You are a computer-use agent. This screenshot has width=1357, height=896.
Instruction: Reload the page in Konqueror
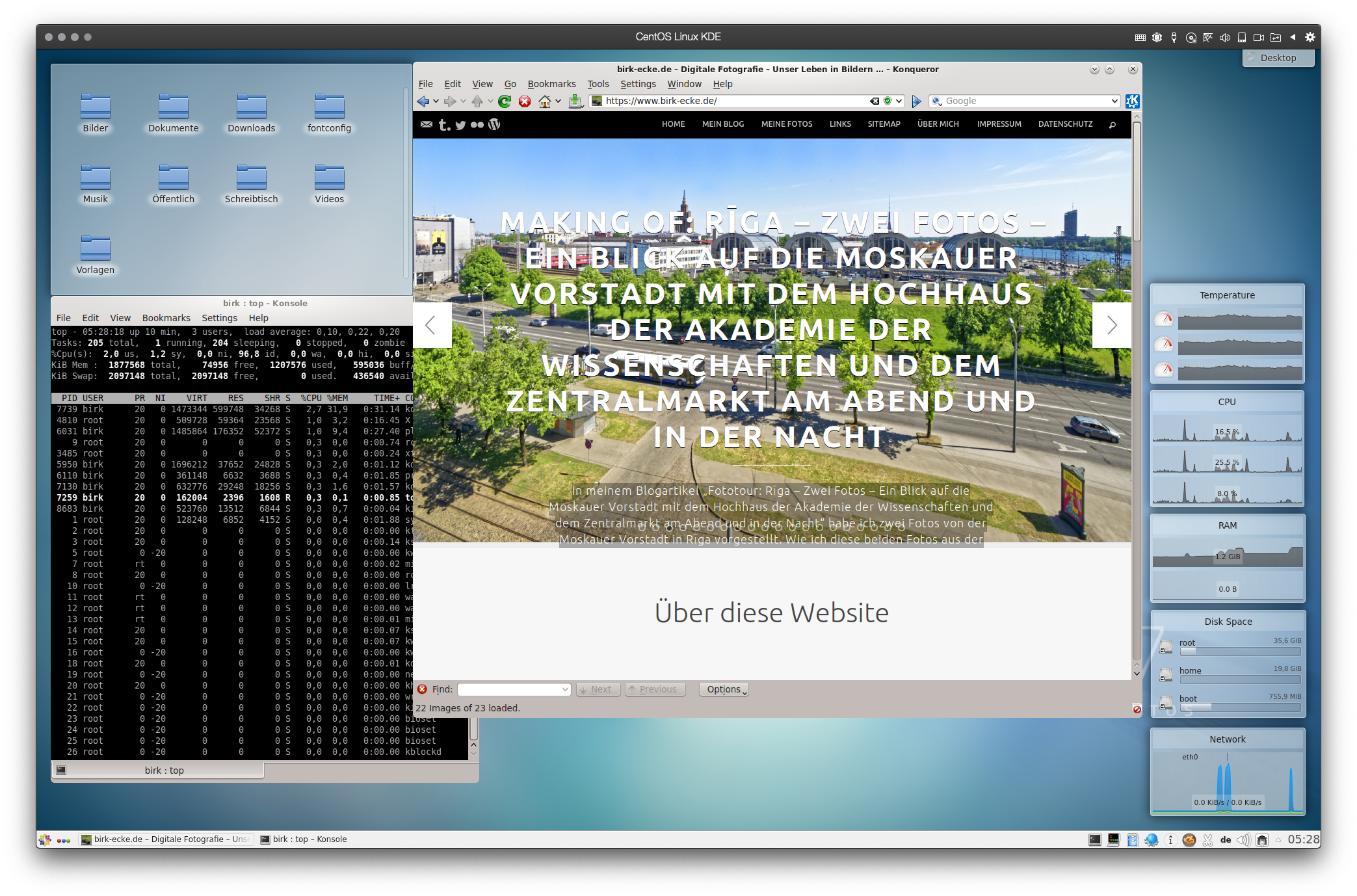click(x=505, y=101)
